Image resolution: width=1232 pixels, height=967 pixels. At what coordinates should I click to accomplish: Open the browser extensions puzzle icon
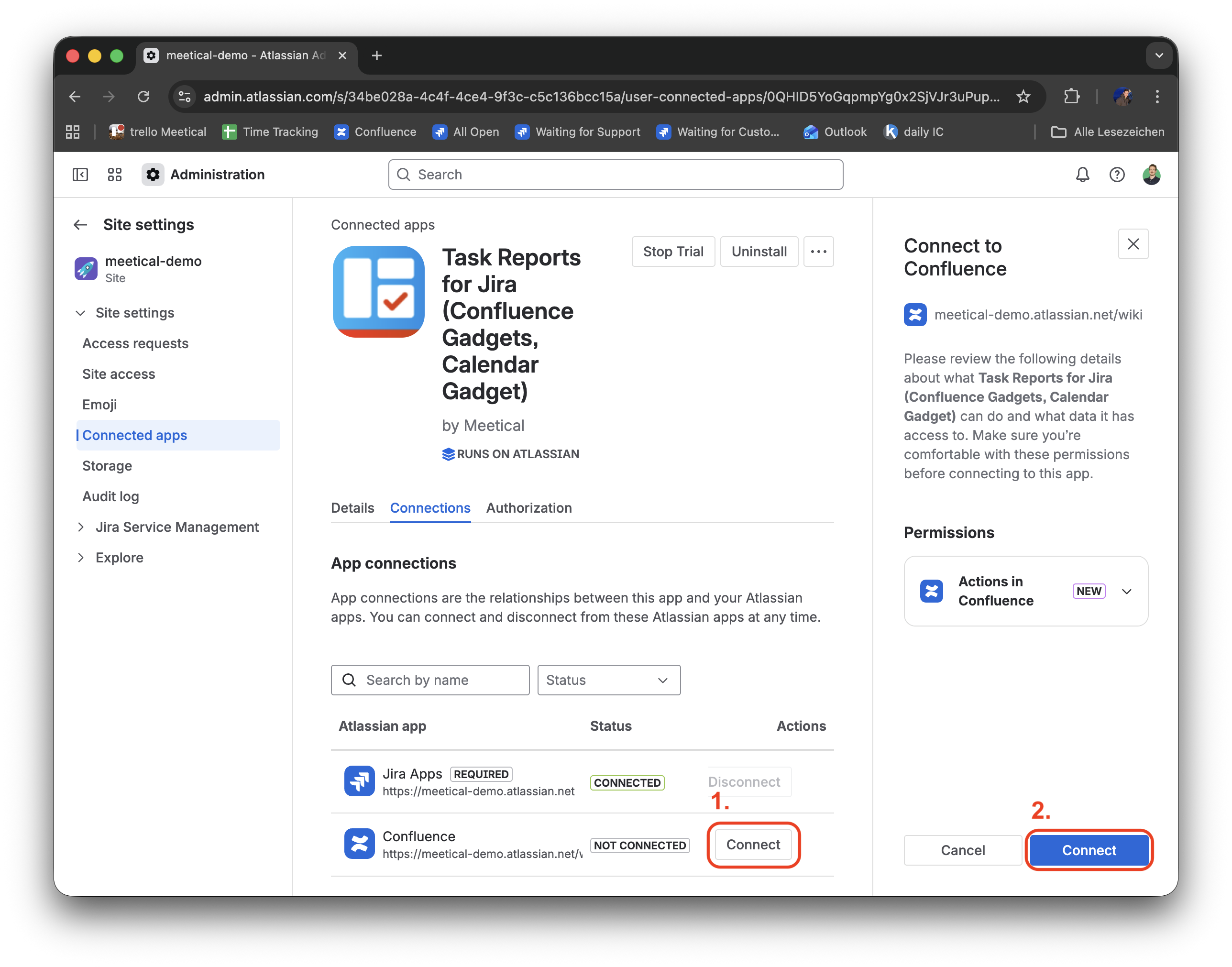(x=1071, y=97)
